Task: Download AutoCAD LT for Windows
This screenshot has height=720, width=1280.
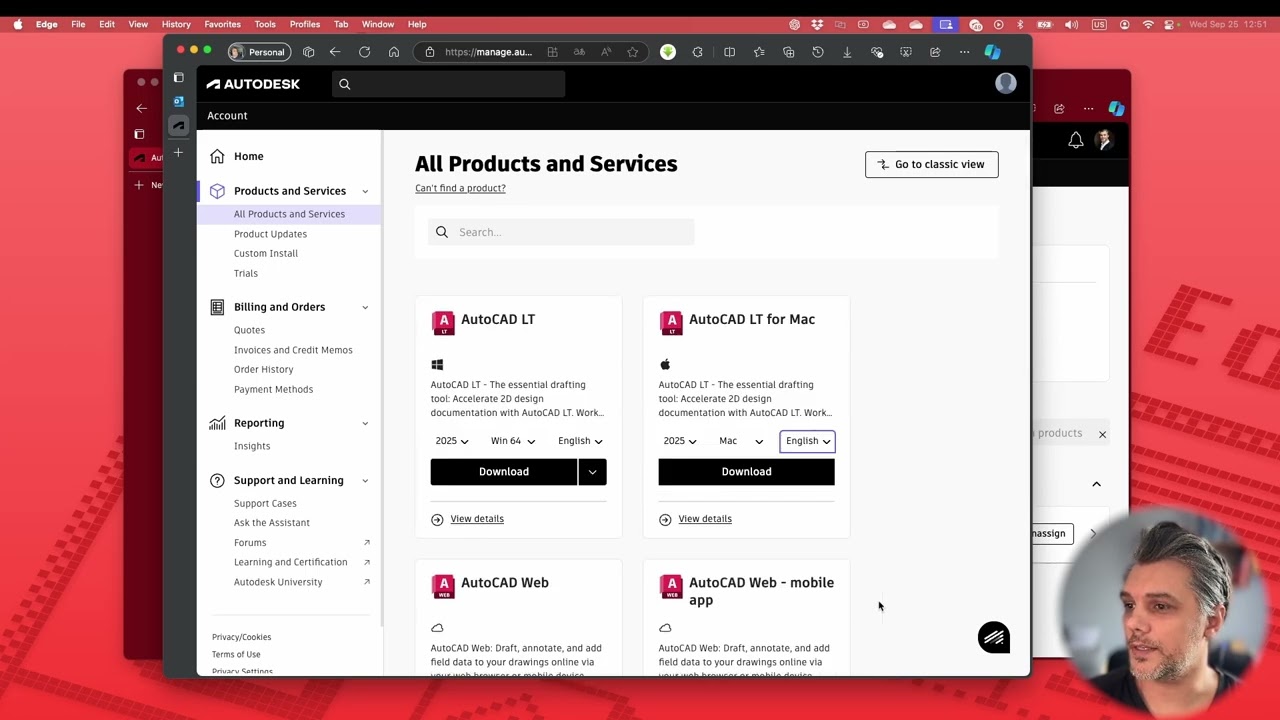Action: click(504, 472)
